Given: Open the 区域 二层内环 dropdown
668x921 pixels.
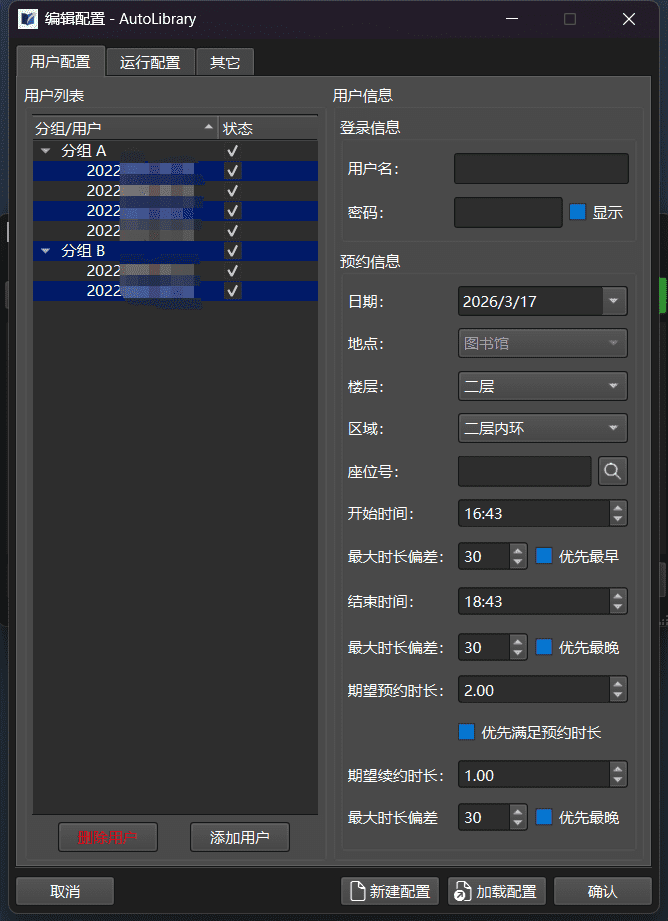Looking at the screenshot, I should coord(542,428).
